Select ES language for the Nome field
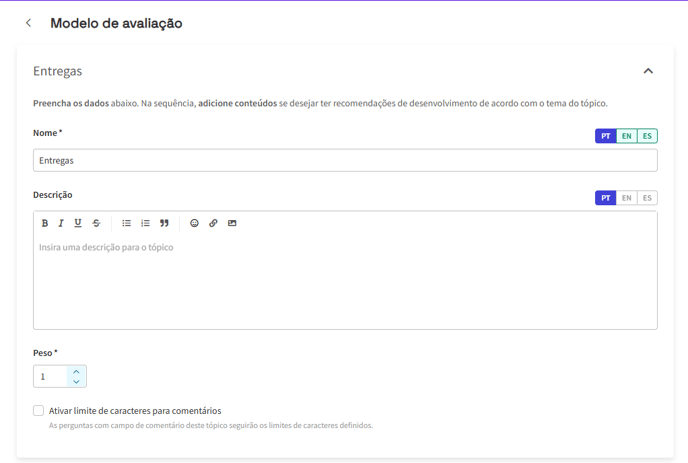The height and width of the screenshot is (463, 688). [647, 136]
